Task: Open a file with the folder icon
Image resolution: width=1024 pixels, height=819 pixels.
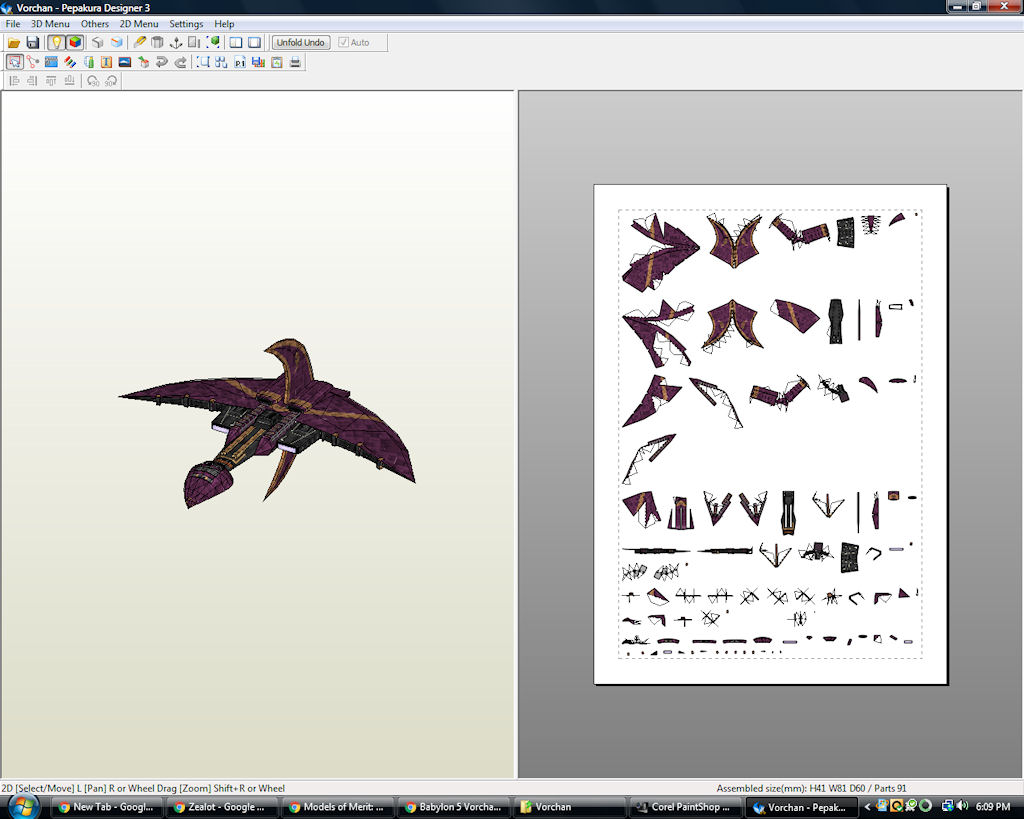Action: pos(14,42)
